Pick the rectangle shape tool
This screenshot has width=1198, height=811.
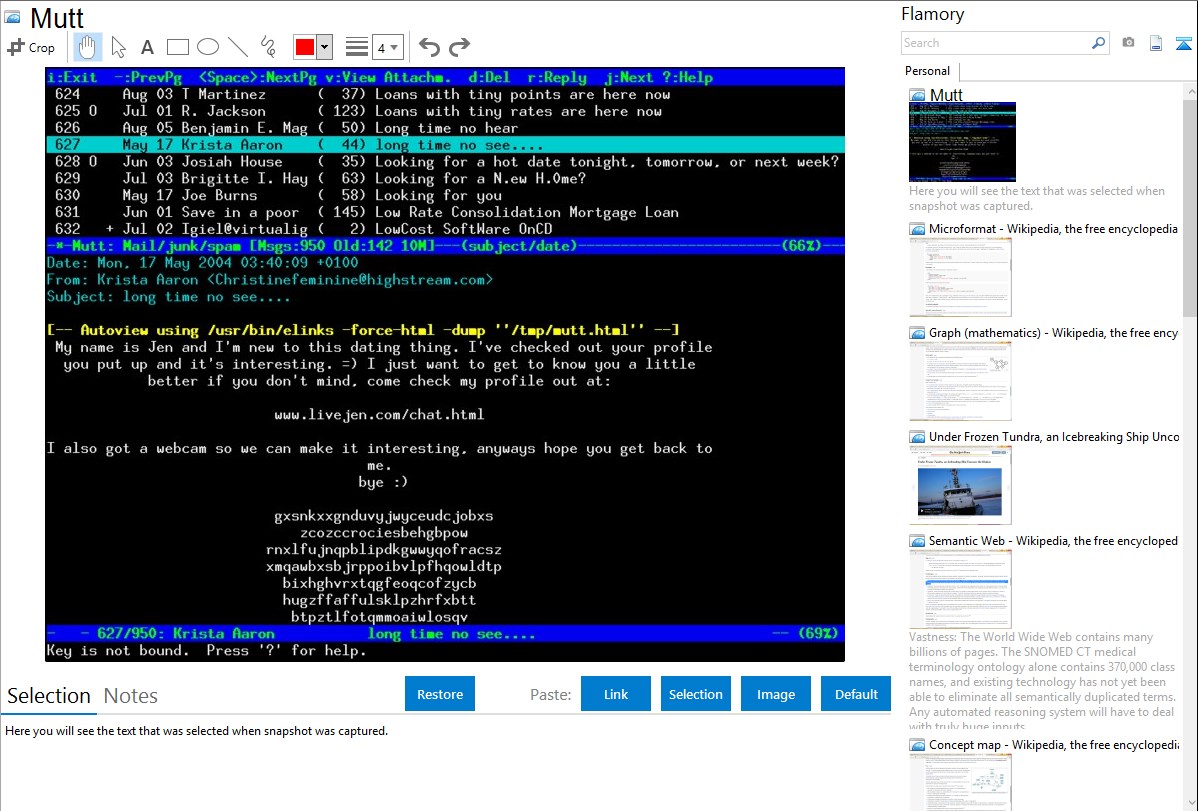pyautogui.click(x=178, y=47)
